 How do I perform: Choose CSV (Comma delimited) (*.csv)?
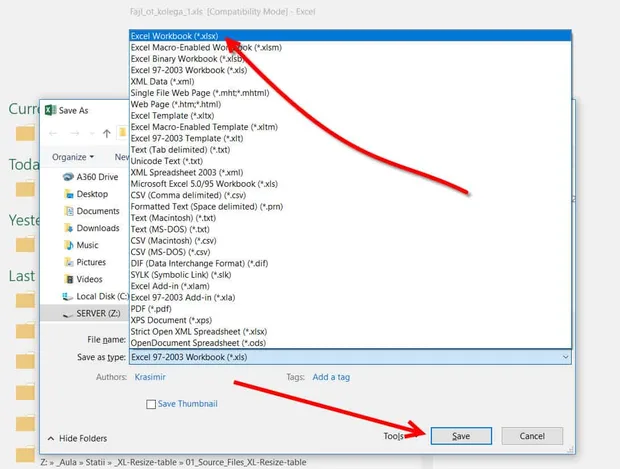click(350, 195)
